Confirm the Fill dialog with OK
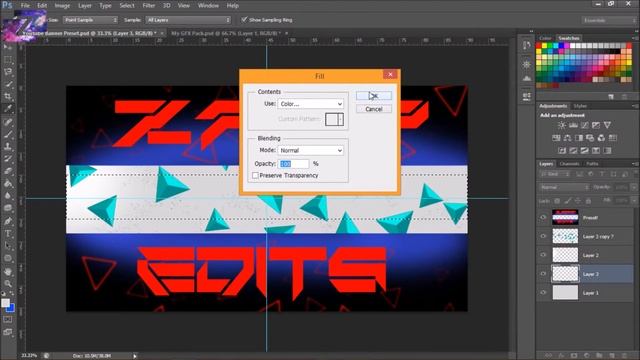 tap(374, 96)
